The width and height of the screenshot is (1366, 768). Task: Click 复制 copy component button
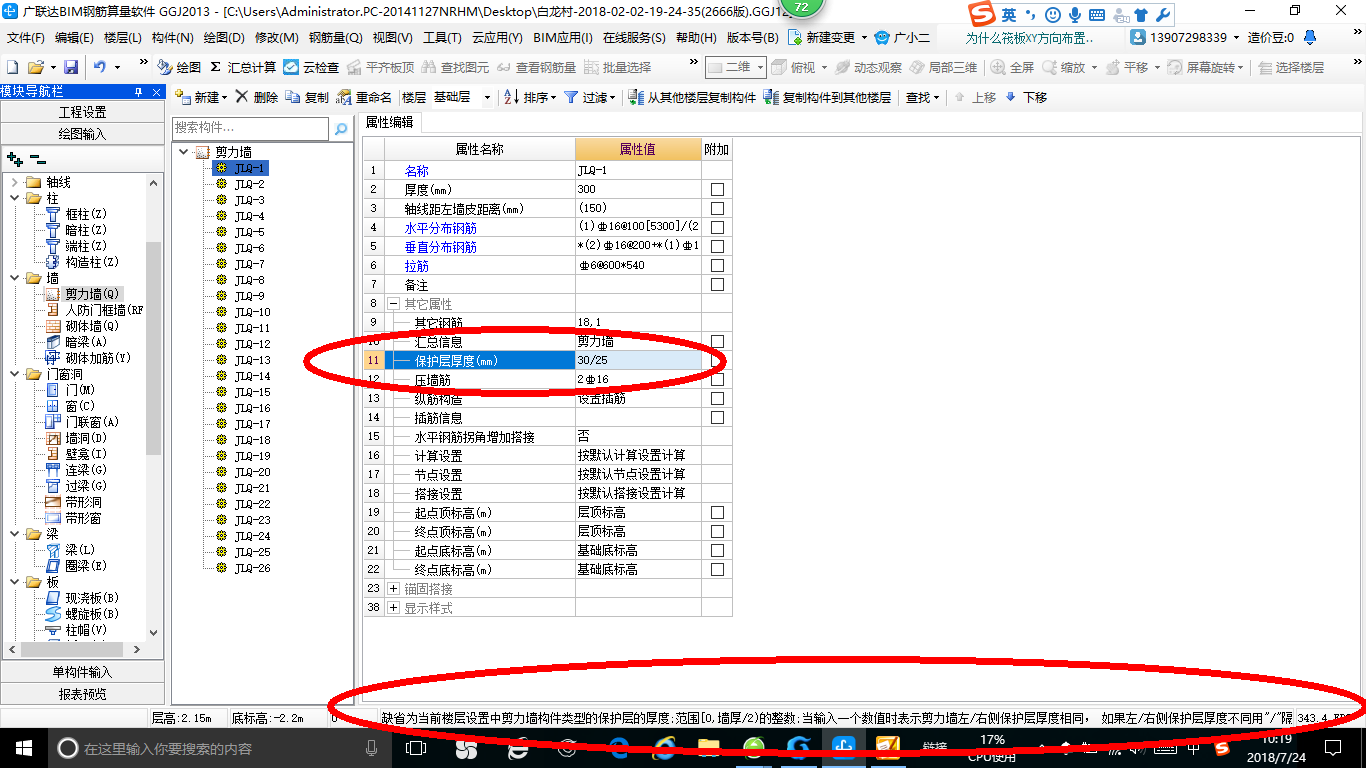307,97
